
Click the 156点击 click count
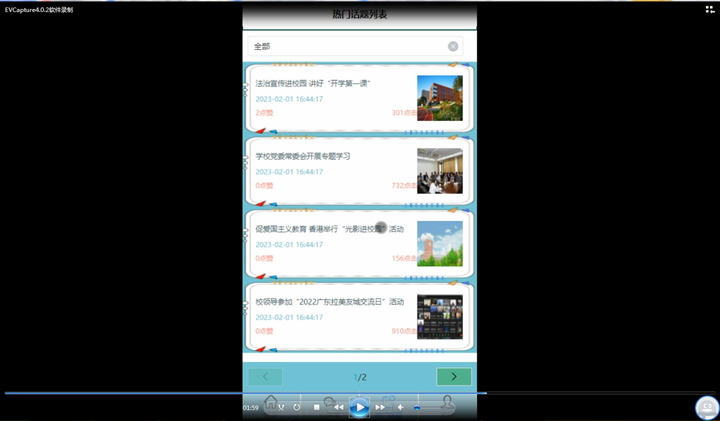tap(404, 258)
